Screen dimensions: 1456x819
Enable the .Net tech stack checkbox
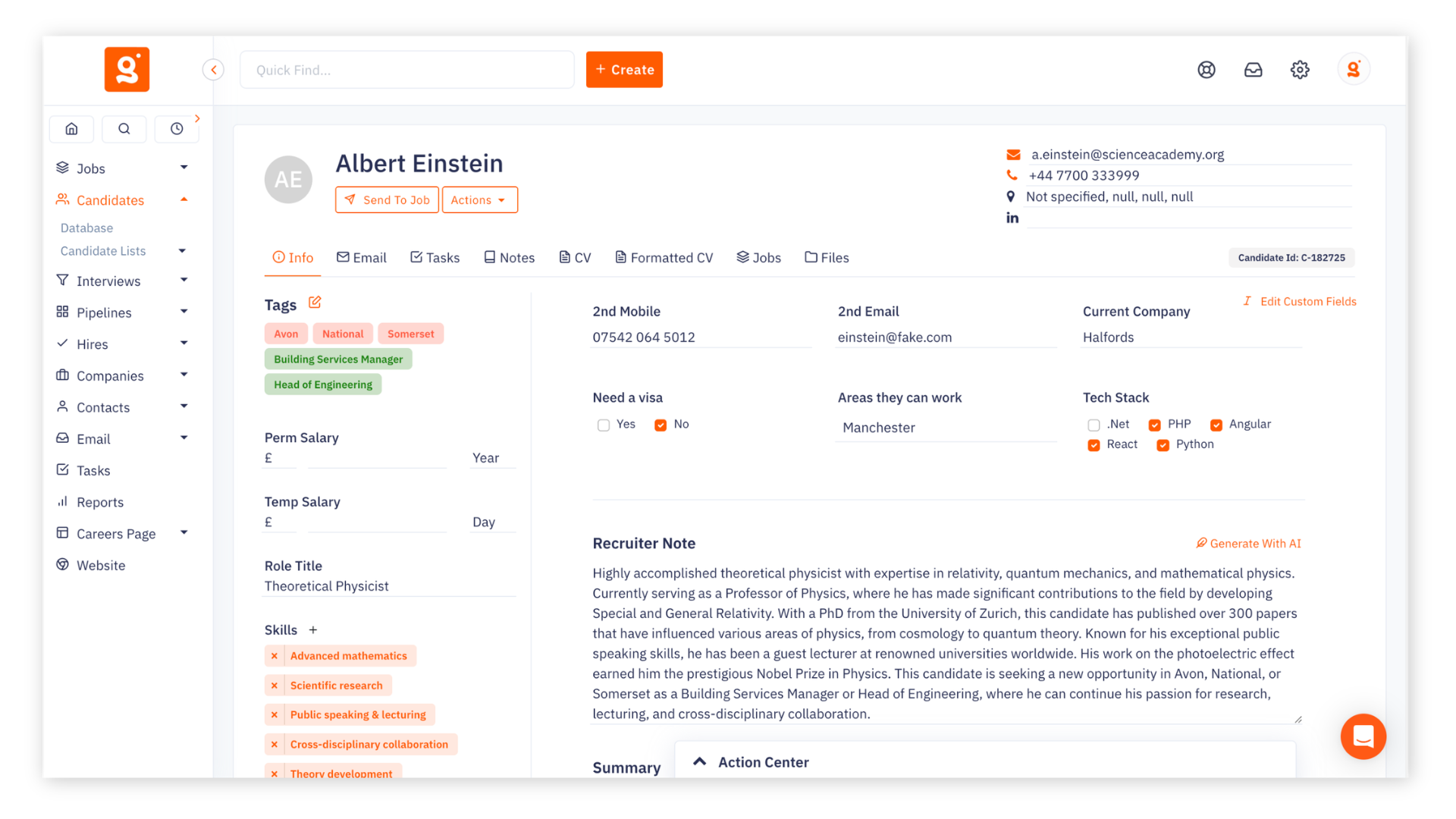pyautogui.click(x=1094, y=425)
